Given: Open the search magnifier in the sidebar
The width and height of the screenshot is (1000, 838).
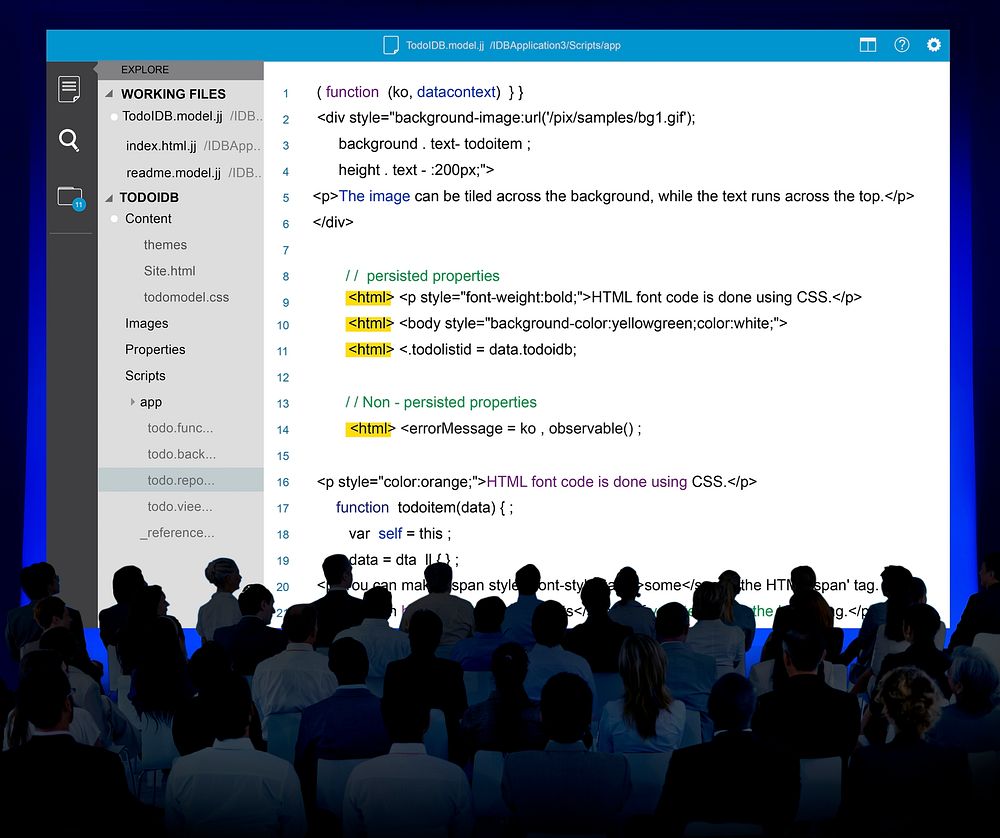Looking at the screenshot, I should tap(69, 140).
